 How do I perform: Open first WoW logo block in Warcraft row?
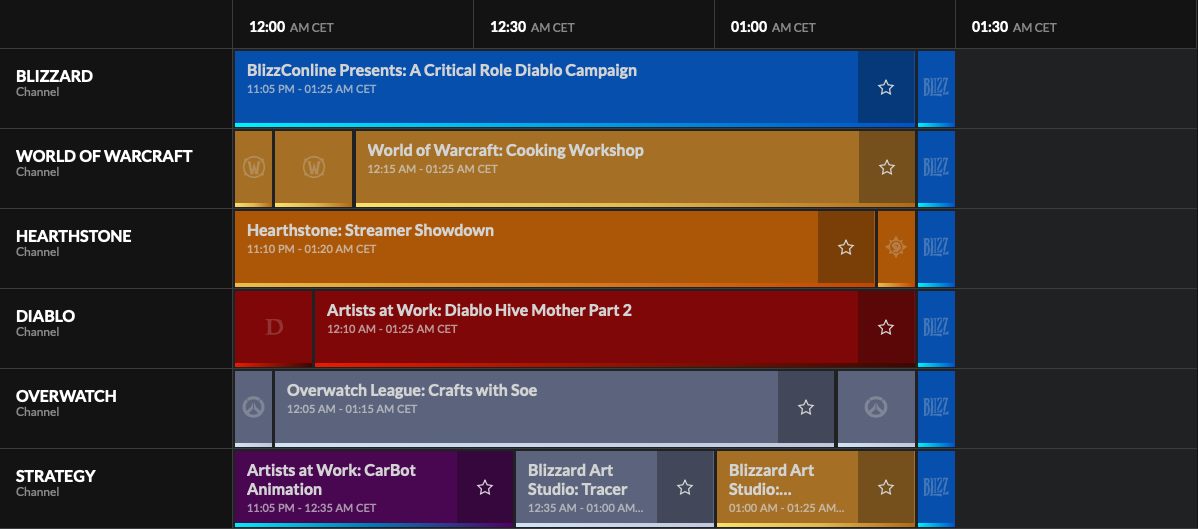coord(254,167)
